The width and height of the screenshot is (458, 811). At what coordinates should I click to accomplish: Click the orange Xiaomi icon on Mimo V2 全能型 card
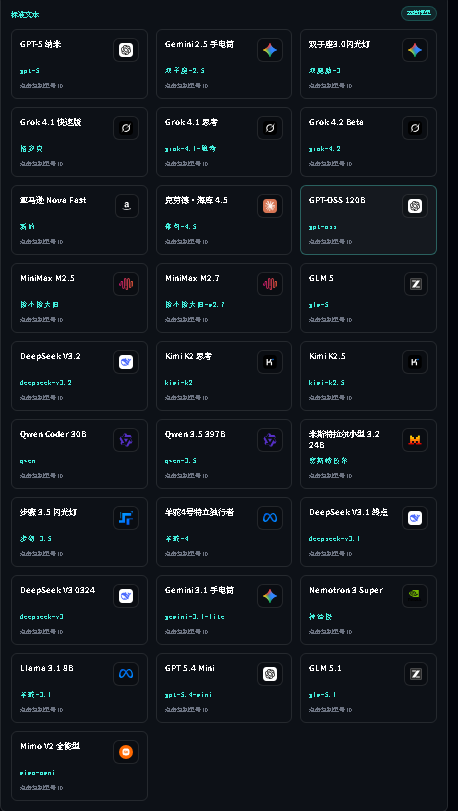126,752
